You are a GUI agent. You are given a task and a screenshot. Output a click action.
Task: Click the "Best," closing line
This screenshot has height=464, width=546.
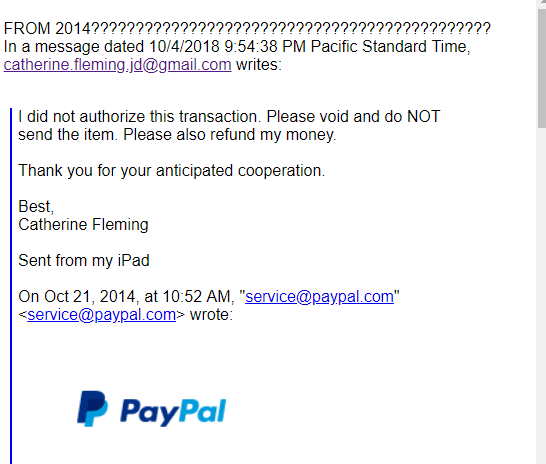[36, 207]
